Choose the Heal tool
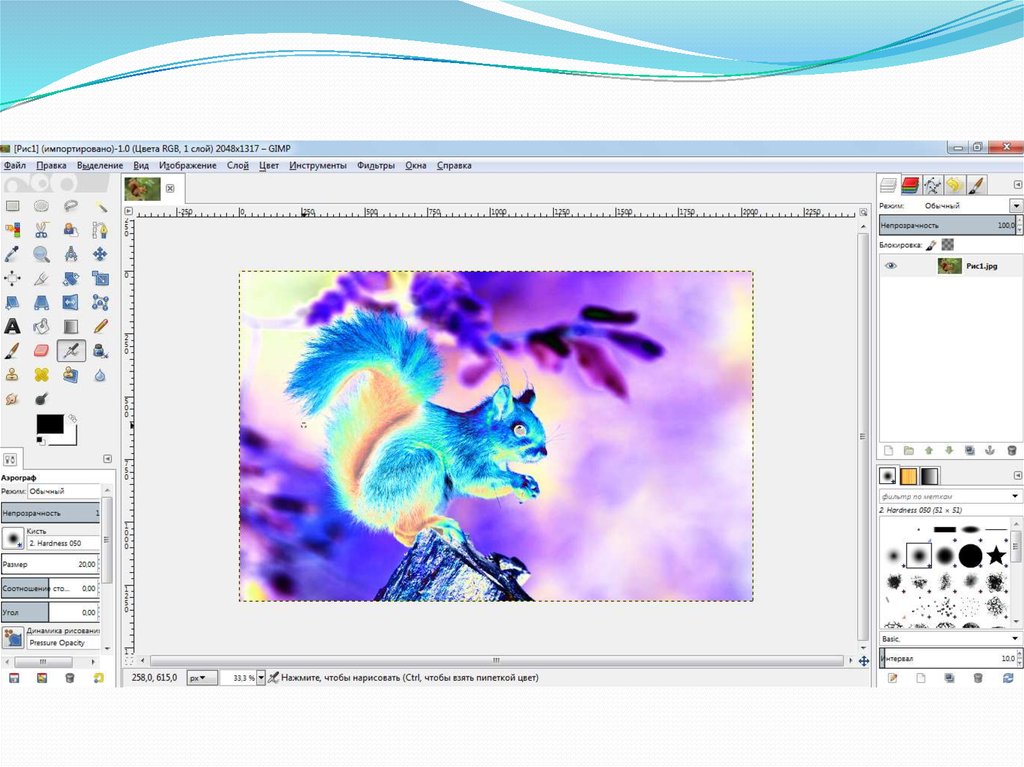Image resolution: width=1024 pixels, height=767 pixels. (41, 374)
